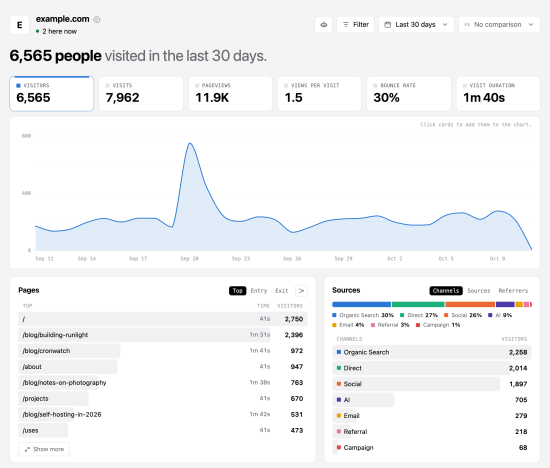The image size is (550, 468).
Task: Click Organic Search 30% legend item
Action: click(363, 315)
